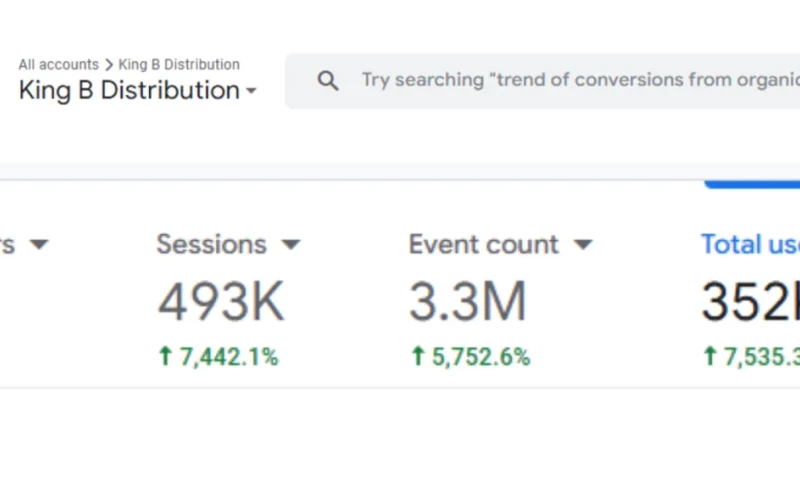
Task: Open the Sessions metric dropdown arrow
Action: pos(291,245)
